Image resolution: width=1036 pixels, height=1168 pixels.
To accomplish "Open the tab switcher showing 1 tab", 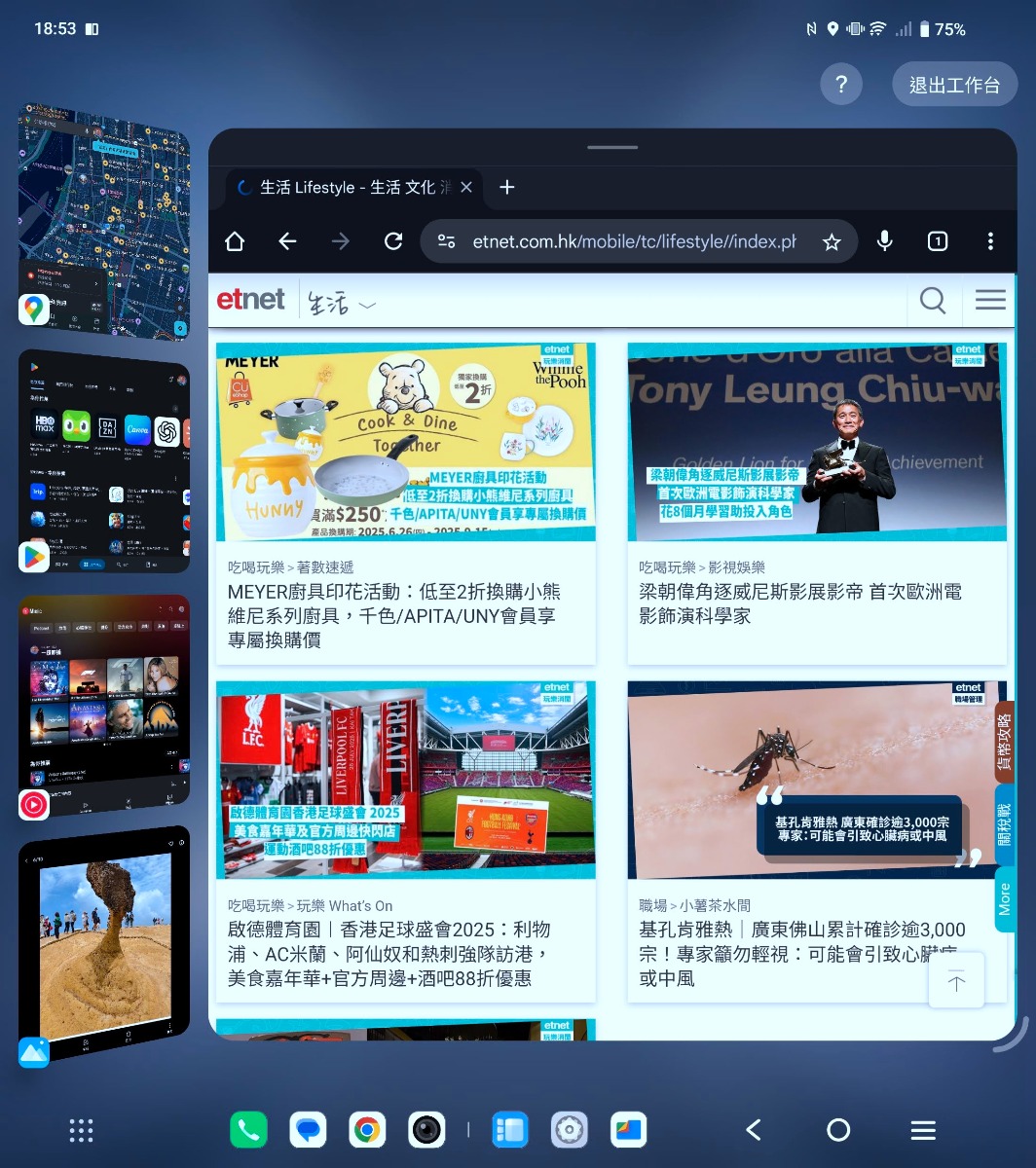I will [x=937, y=241].
